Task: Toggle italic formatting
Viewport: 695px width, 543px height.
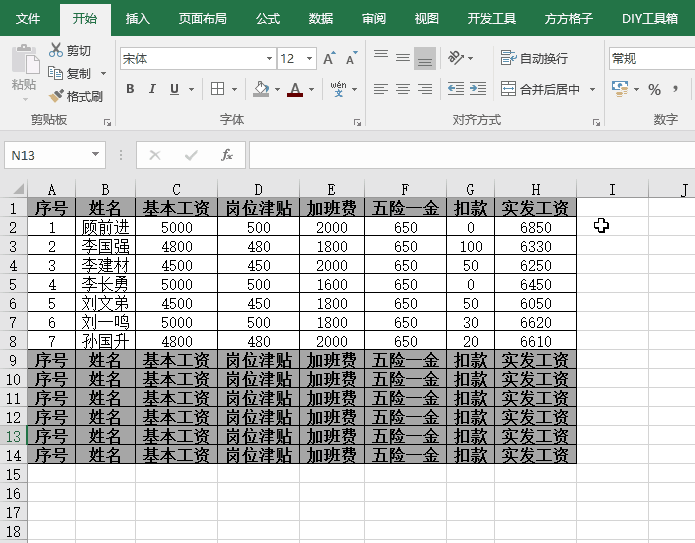Action: (x=152, y=89)
